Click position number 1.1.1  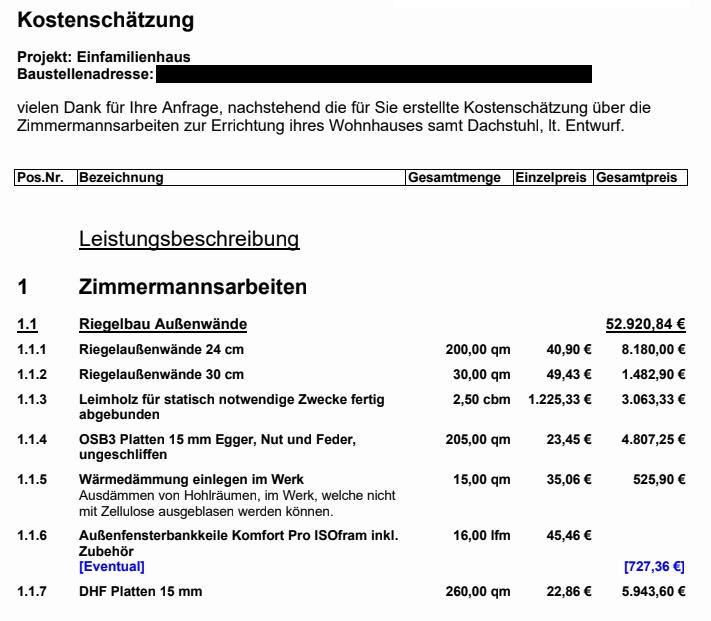(31, 349)
